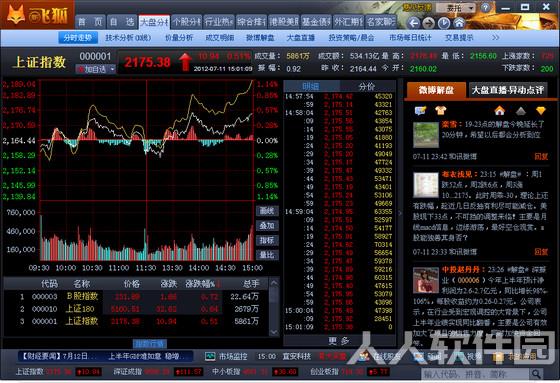The image size is (560, 383).
Task: Switch to 外汇期货 main tab
Action: [x=348, y=22]
